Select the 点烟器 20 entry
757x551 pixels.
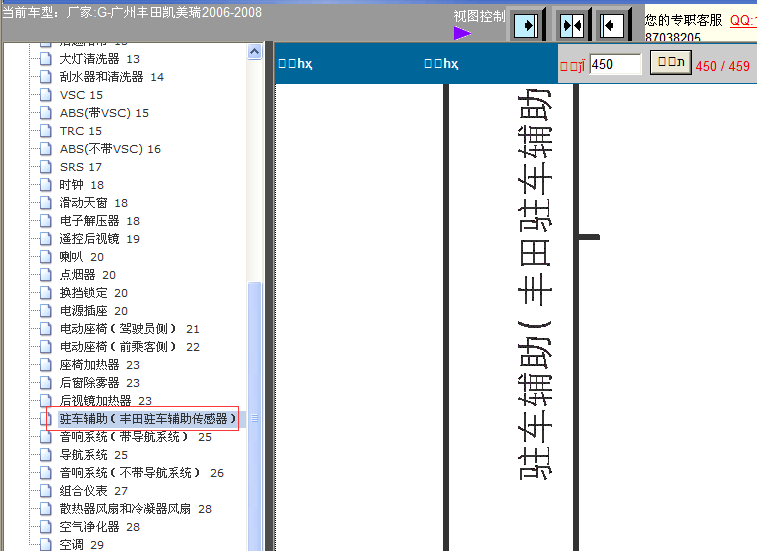click(87, 275)
